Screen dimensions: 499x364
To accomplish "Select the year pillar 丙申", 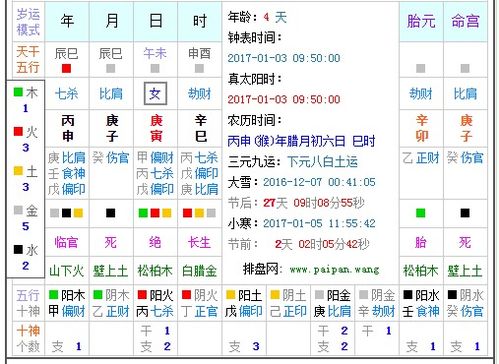I will point(68,128).
